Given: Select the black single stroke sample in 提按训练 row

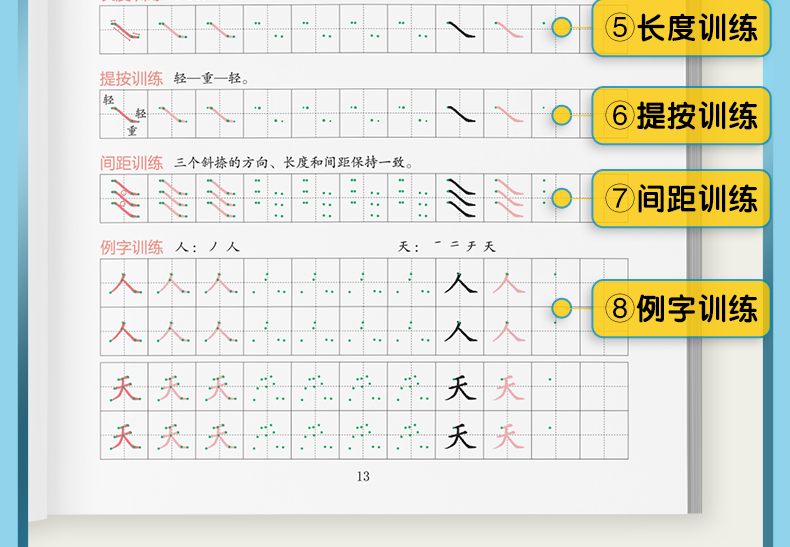Looking at the screenshot, I should (x=460, y=114).
